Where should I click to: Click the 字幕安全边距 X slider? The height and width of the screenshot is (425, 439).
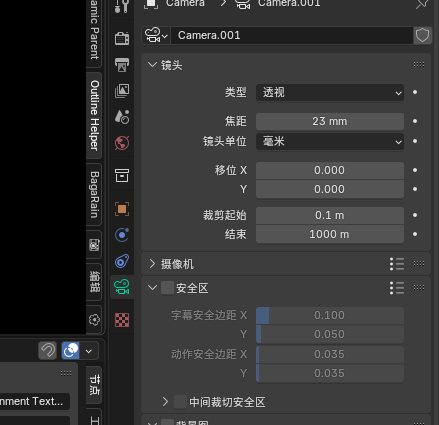(330, 315)
